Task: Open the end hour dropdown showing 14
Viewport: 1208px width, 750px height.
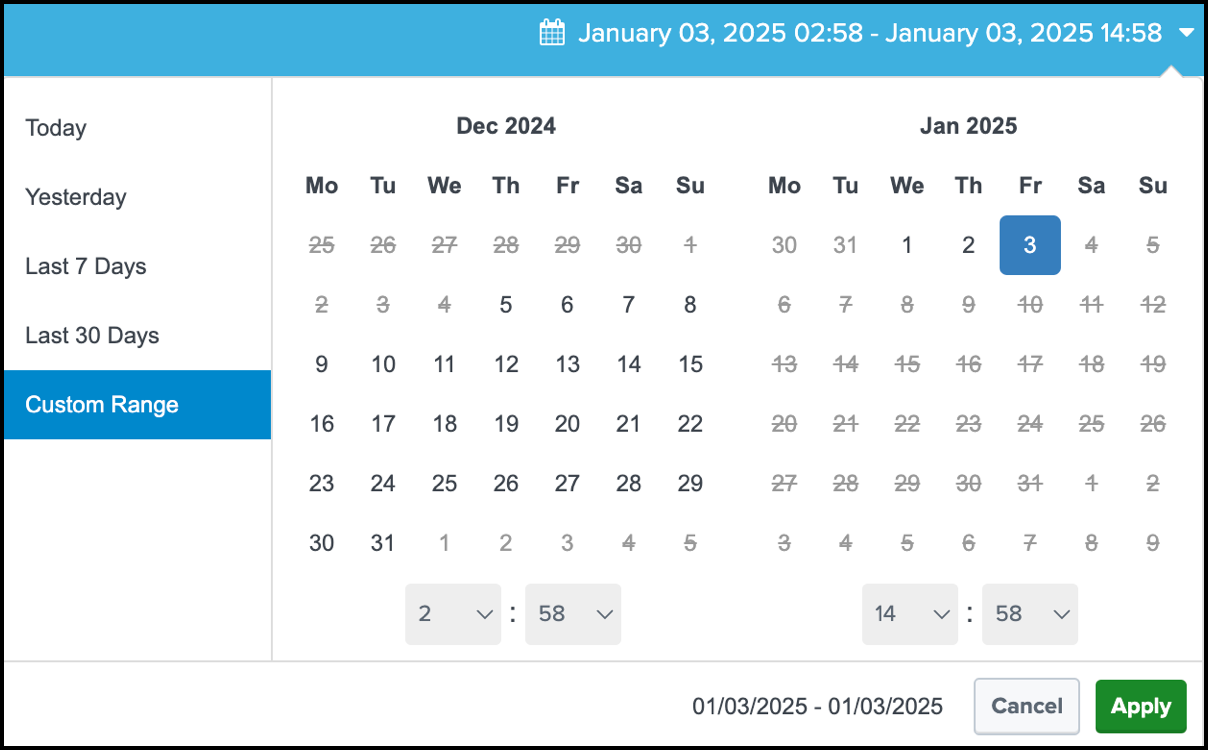Action: tap(910, 614)
